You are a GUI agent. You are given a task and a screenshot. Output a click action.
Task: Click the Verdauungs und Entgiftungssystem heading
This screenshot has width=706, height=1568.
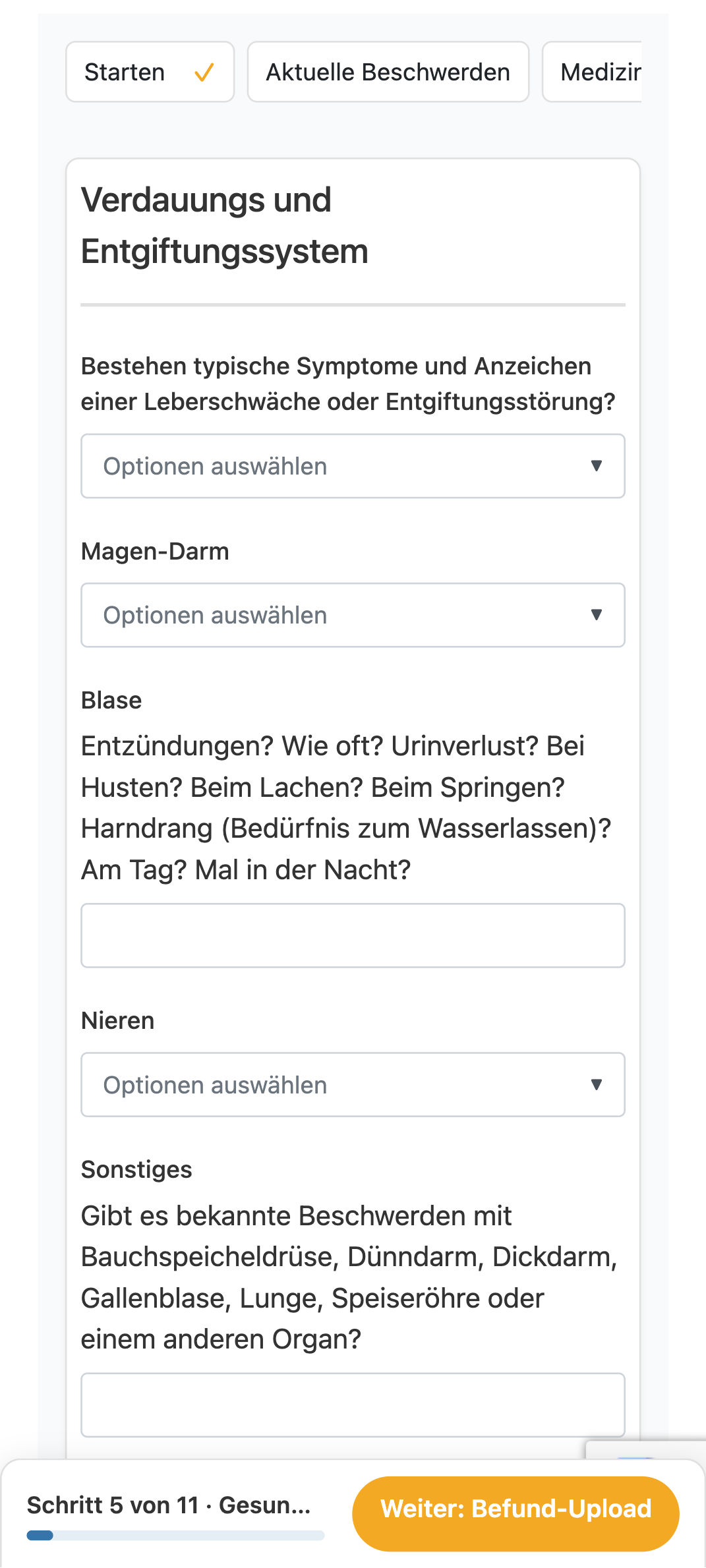tap(225, 225)
